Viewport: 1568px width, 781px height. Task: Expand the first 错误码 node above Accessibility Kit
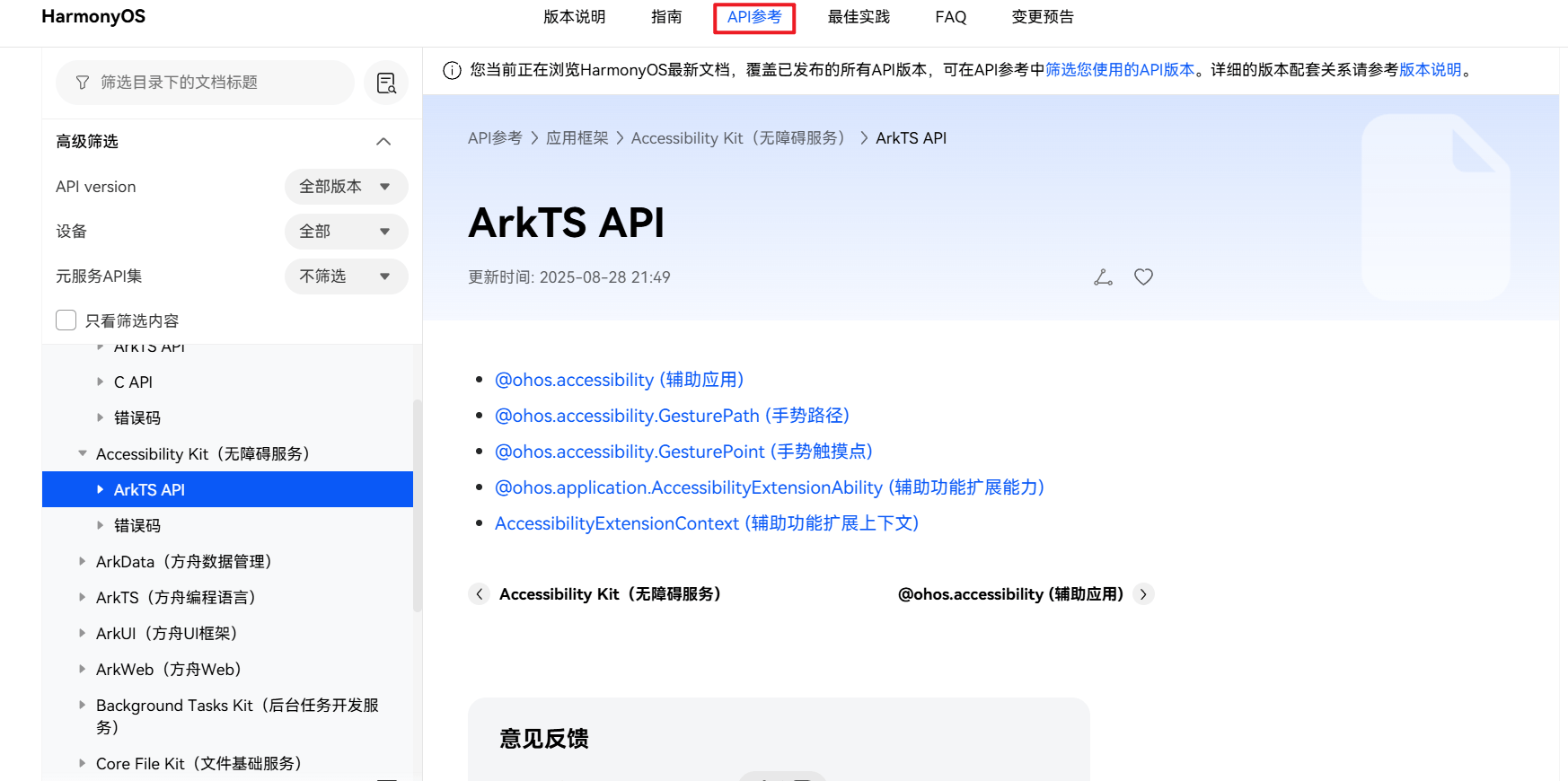point(100,417)
